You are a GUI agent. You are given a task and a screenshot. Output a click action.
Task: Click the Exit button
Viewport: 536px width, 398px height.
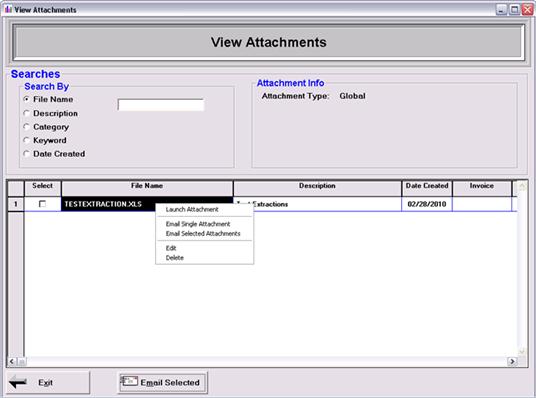pos(48,383)
